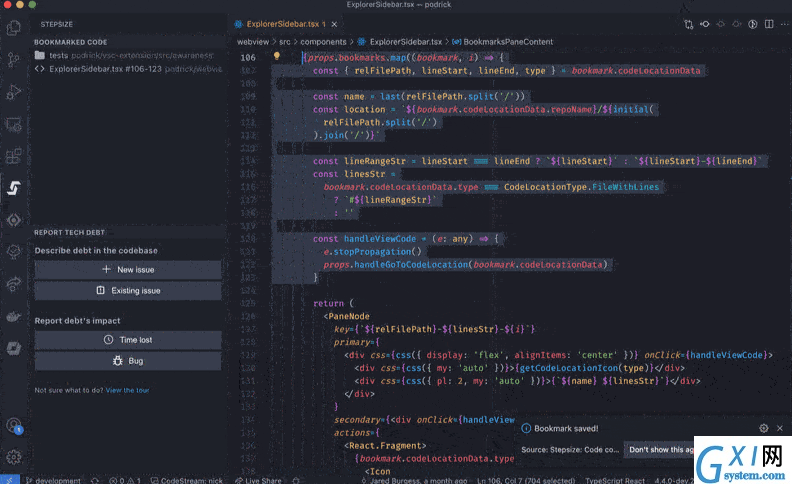This screenshot has height=484, width=792.
Task: Click the split editor right icon
Action: click(x=769, y=24)
